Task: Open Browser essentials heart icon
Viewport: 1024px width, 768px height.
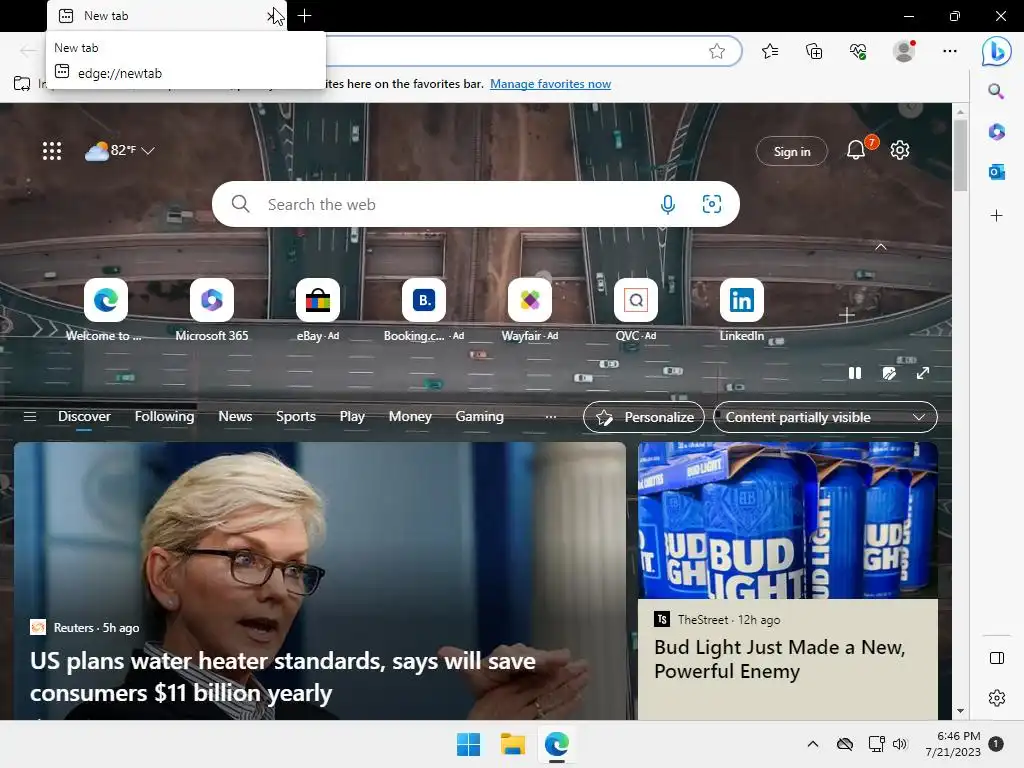Action: (x=858, y=51)
